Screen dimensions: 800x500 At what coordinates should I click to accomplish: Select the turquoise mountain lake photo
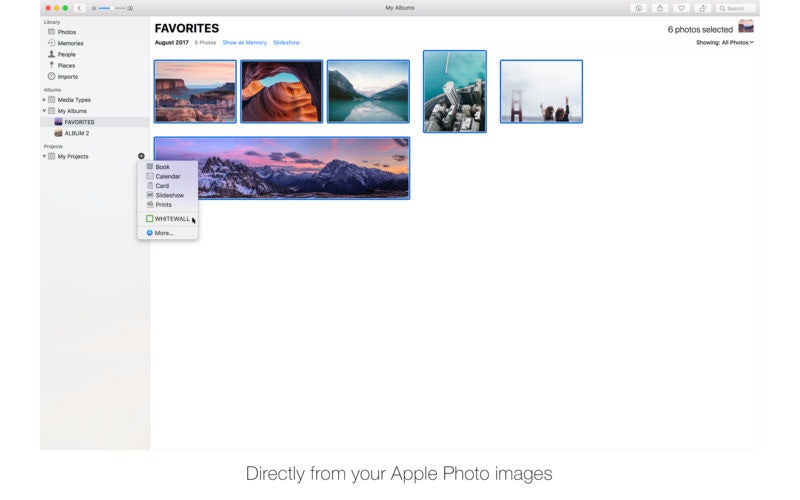pos(368,91)
